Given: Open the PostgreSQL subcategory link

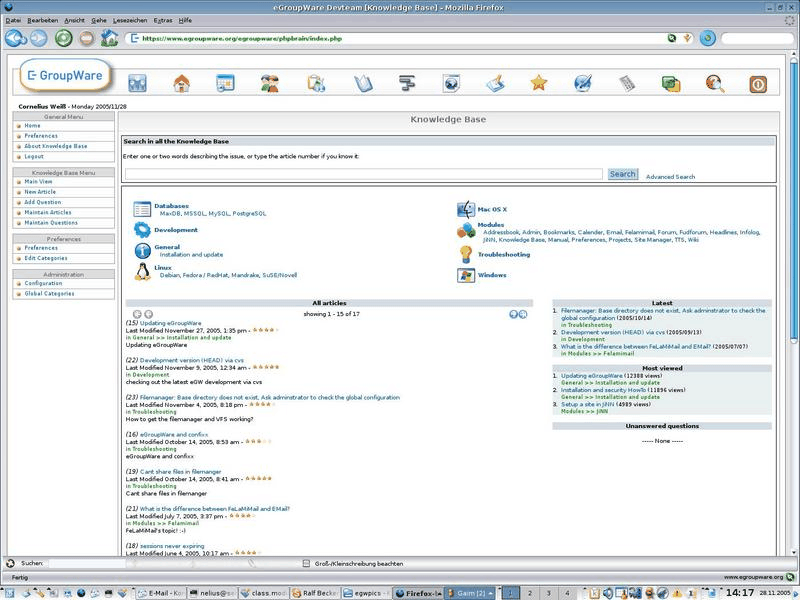Looking at the screenshot, I should [249, 214].
